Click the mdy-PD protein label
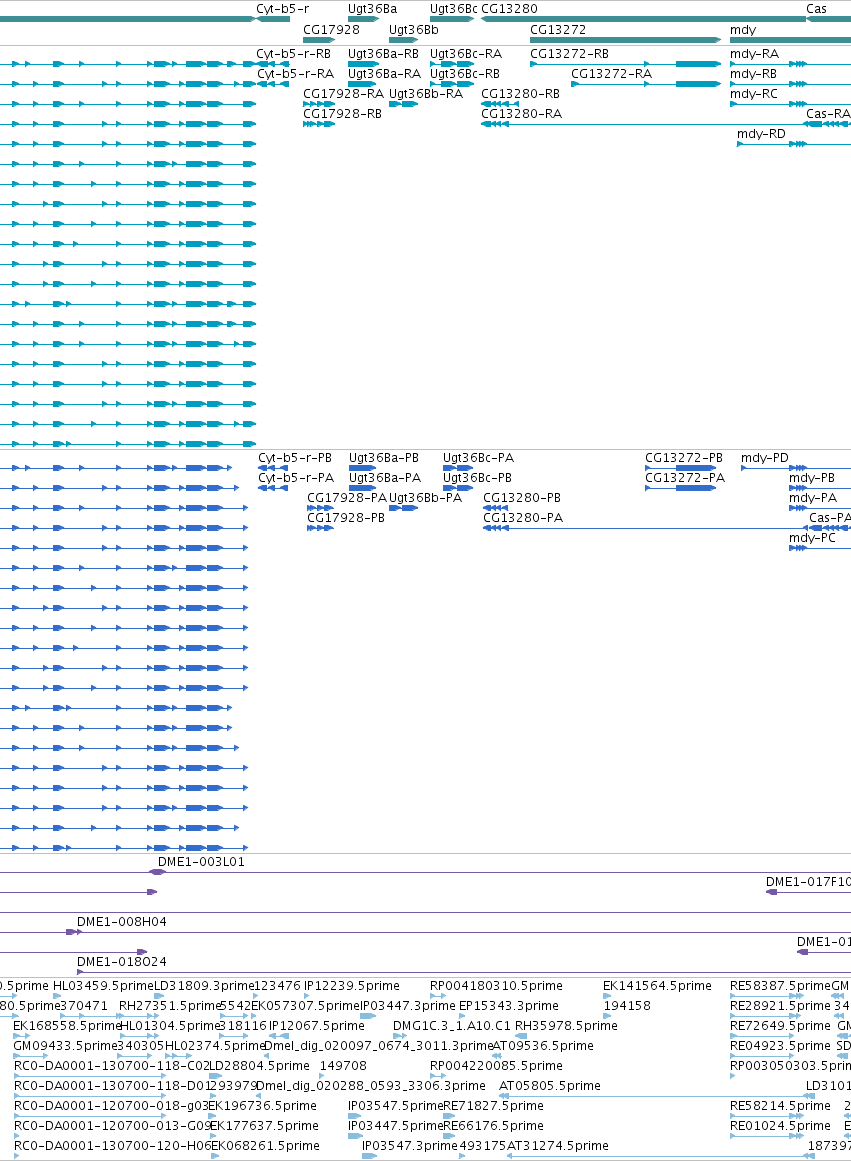Viewport: 851px width, 1161px height. coord(764,458)
